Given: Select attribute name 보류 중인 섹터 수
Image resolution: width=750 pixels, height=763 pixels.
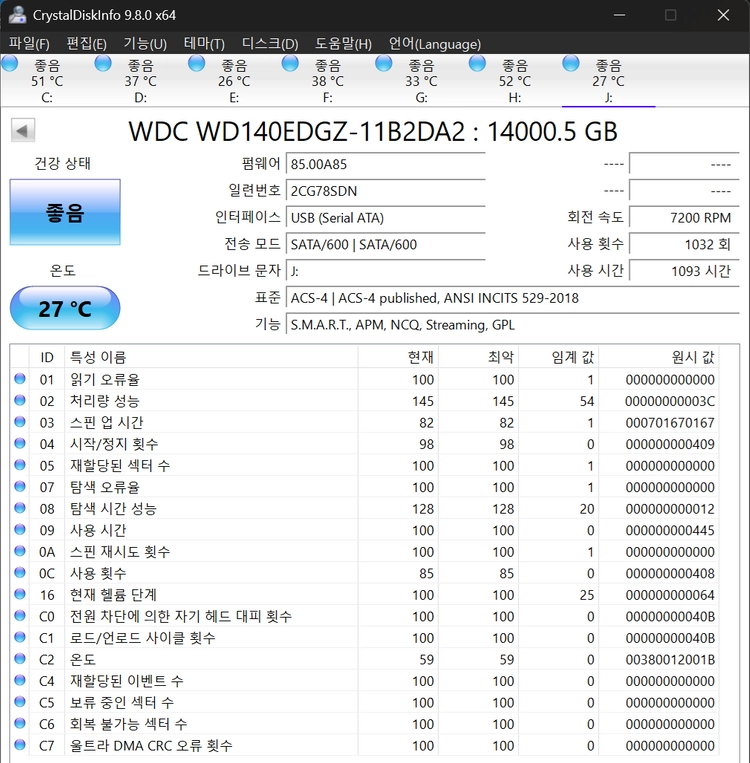Looking at the screenshot, I should click(x=122, y=702).
